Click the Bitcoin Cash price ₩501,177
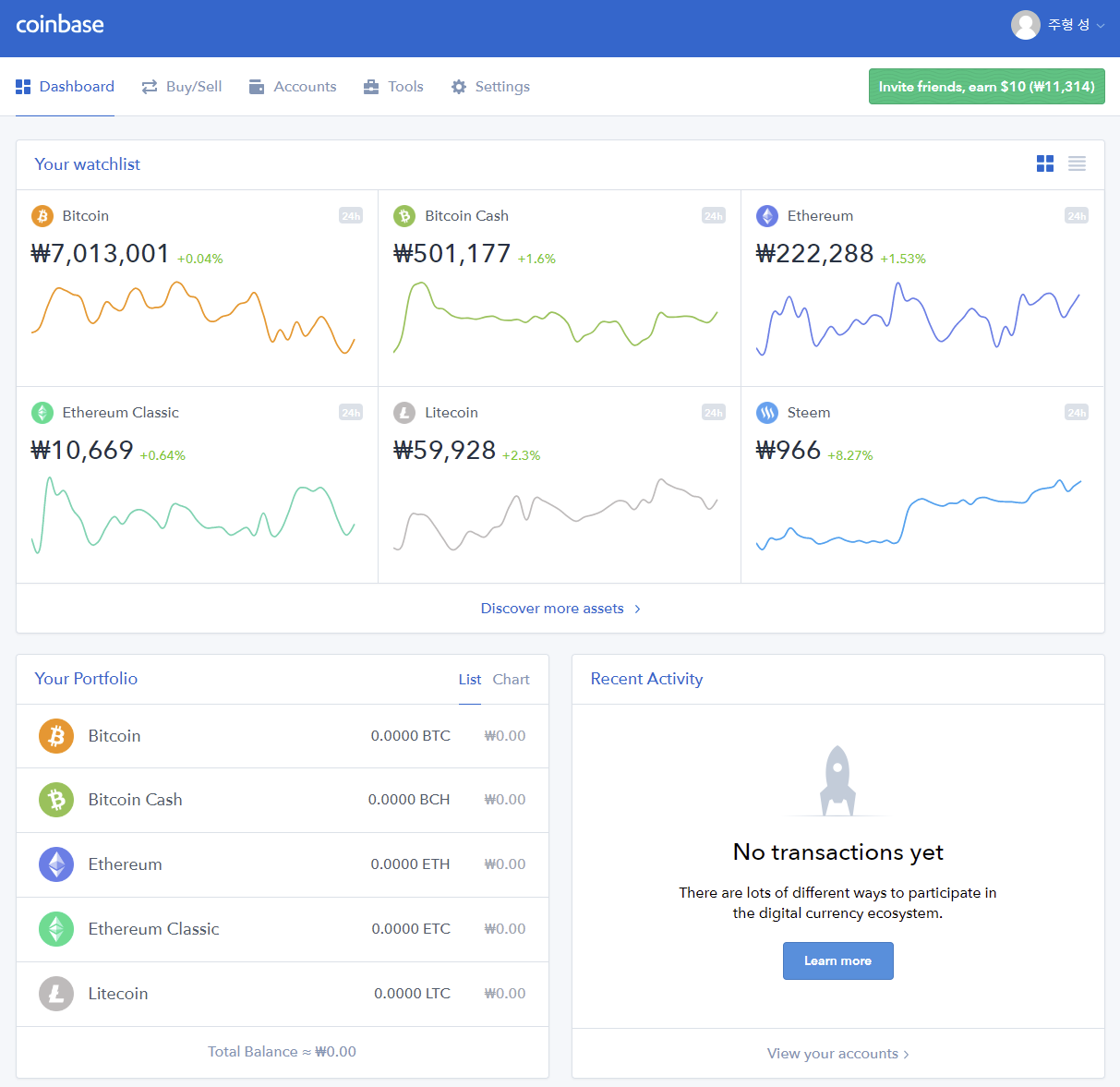Viewport: 1120px width, 1087px height. coord(452,254)
